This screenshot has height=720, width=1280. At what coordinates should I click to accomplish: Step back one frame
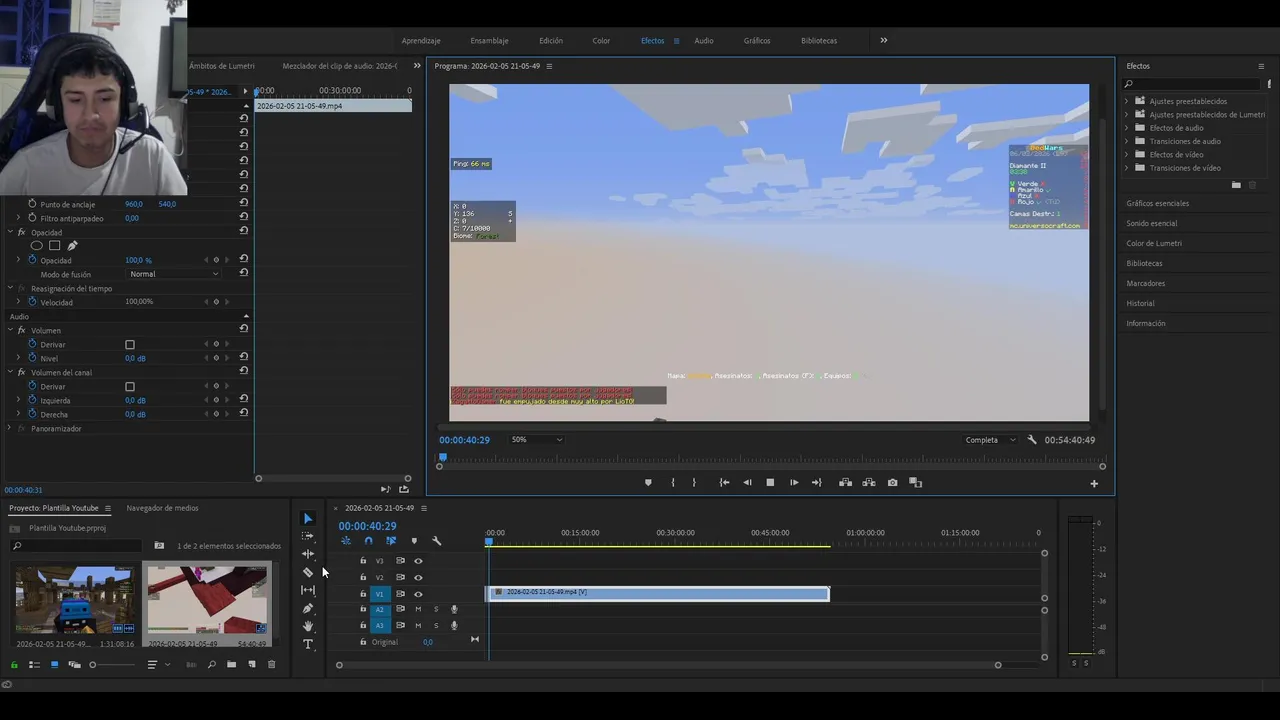coord(747,483)
